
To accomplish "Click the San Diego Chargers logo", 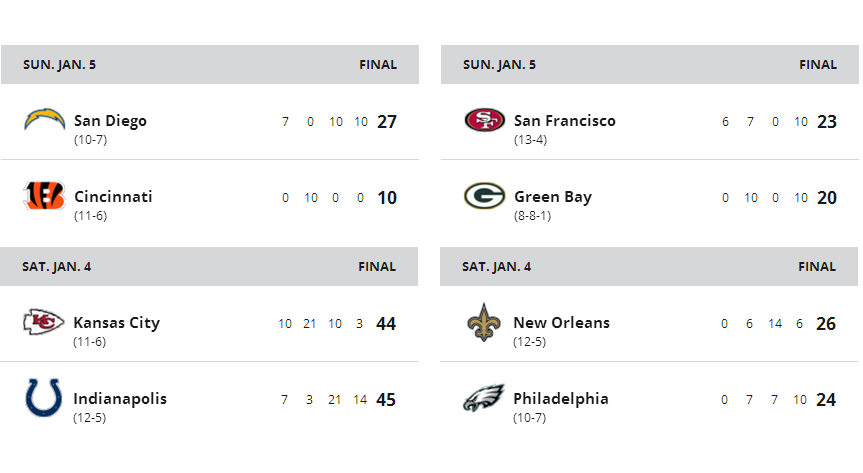I will click(x=45, y=119).
